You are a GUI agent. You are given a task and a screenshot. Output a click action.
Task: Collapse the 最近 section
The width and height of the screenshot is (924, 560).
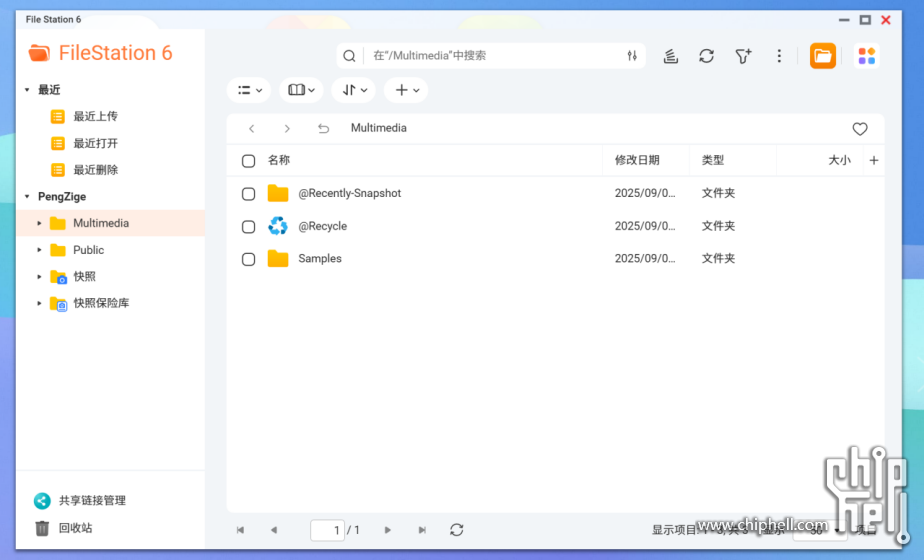27,90
